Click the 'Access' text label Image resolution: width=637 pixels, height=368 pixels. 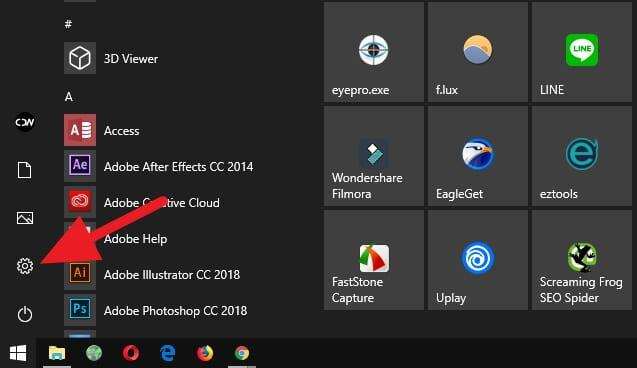[121, 130]
